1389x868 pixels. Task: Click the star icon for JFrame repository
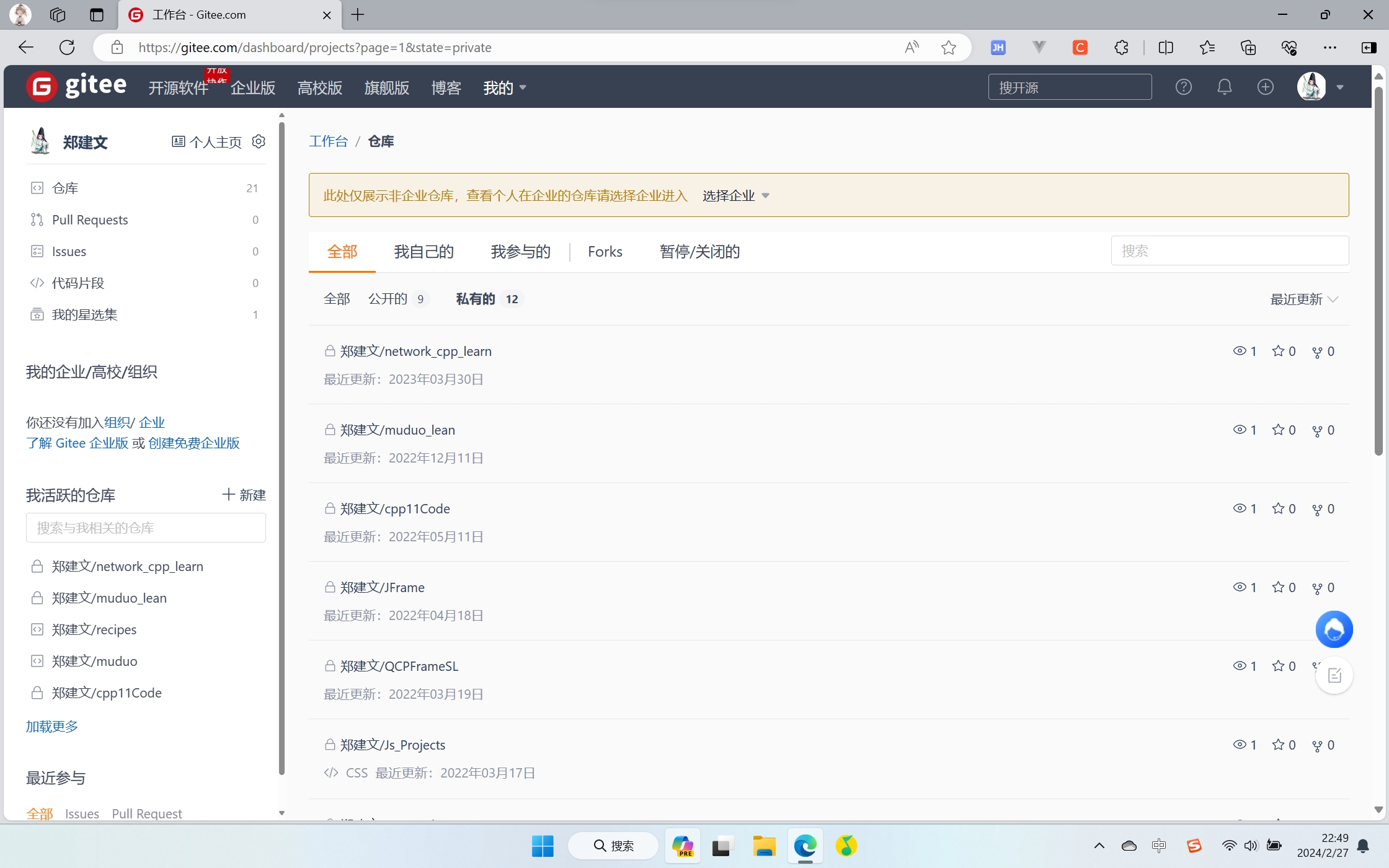1278,587
